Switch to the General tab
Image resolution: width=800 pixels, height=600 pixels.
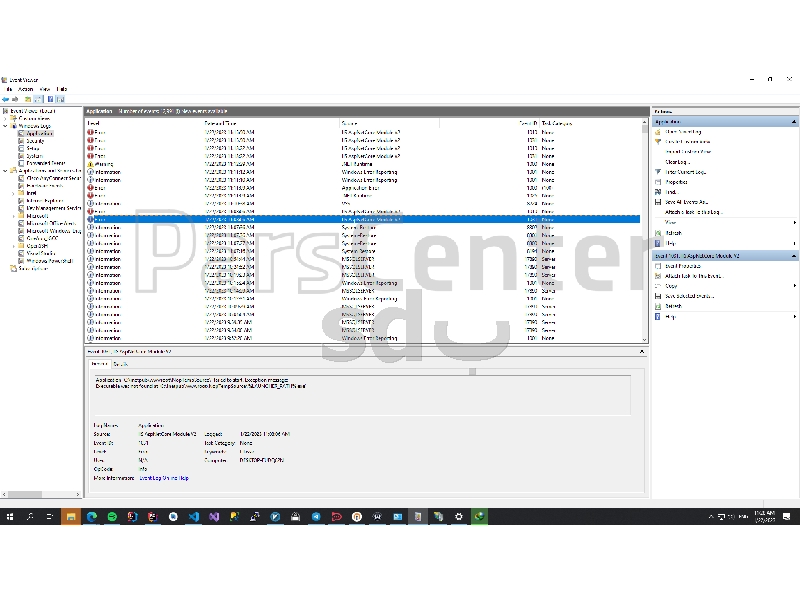click(99, 364)
